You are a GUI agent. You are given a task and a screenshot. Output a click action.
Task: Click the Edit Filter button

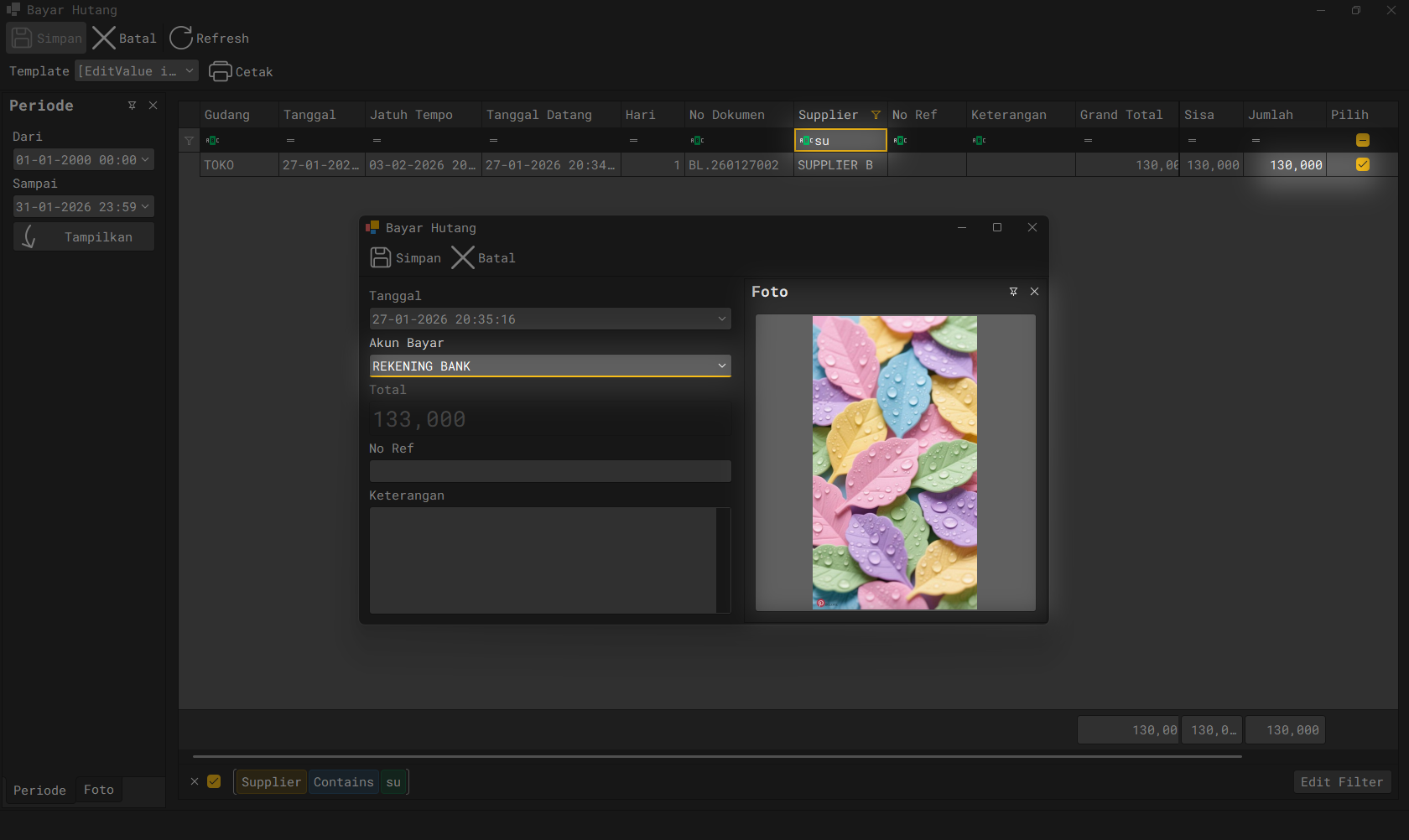[1341, 781]
